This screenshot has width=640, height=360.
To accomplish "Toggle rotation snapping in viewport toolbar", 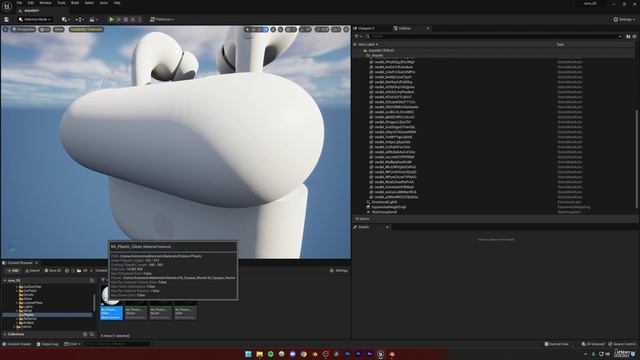I will click(x=305, y=29).
